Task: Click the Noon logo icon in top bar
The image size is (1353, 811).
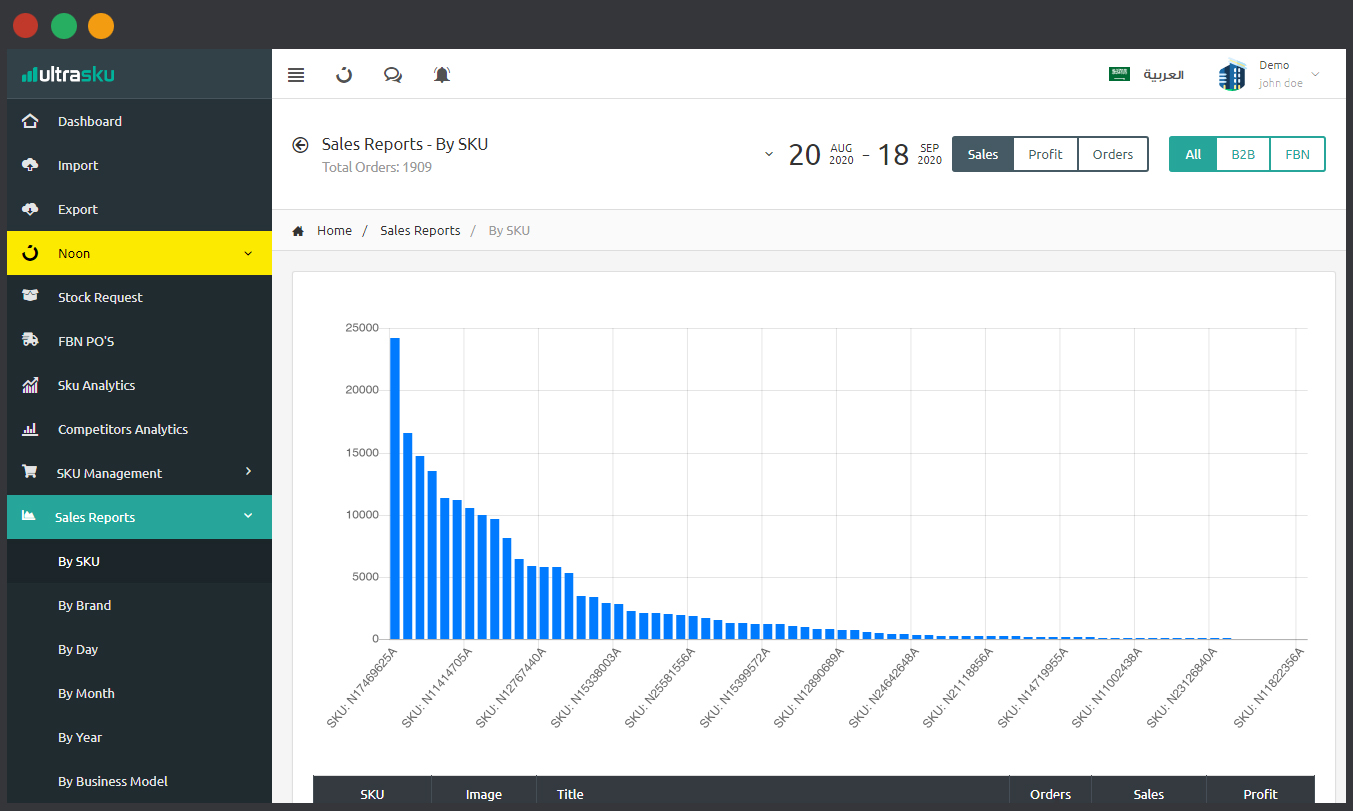Action: pyautogui.click(x=344, y=75)
